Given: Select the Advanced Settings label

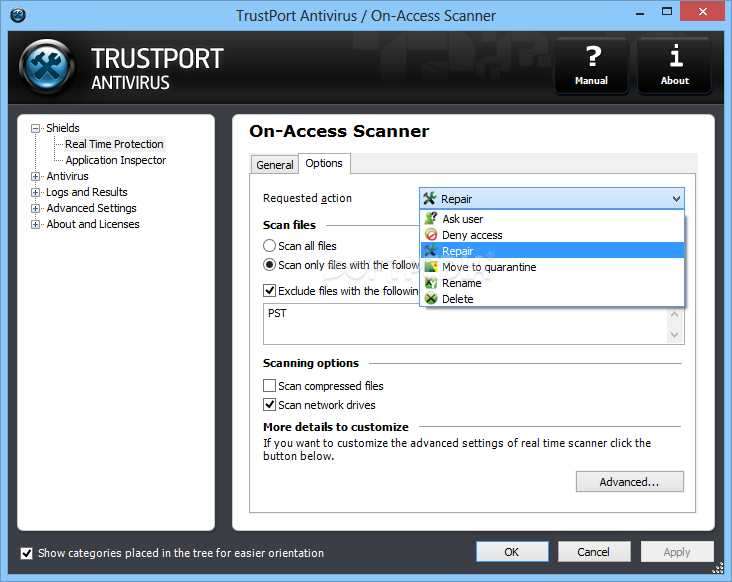Looking at the screenshot, I should click(91, 208).
